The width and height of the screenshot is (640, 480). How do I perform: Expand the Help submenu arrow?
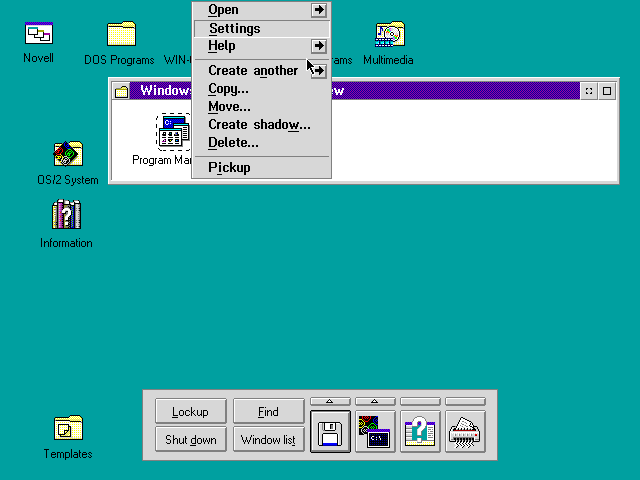(319, 46)
